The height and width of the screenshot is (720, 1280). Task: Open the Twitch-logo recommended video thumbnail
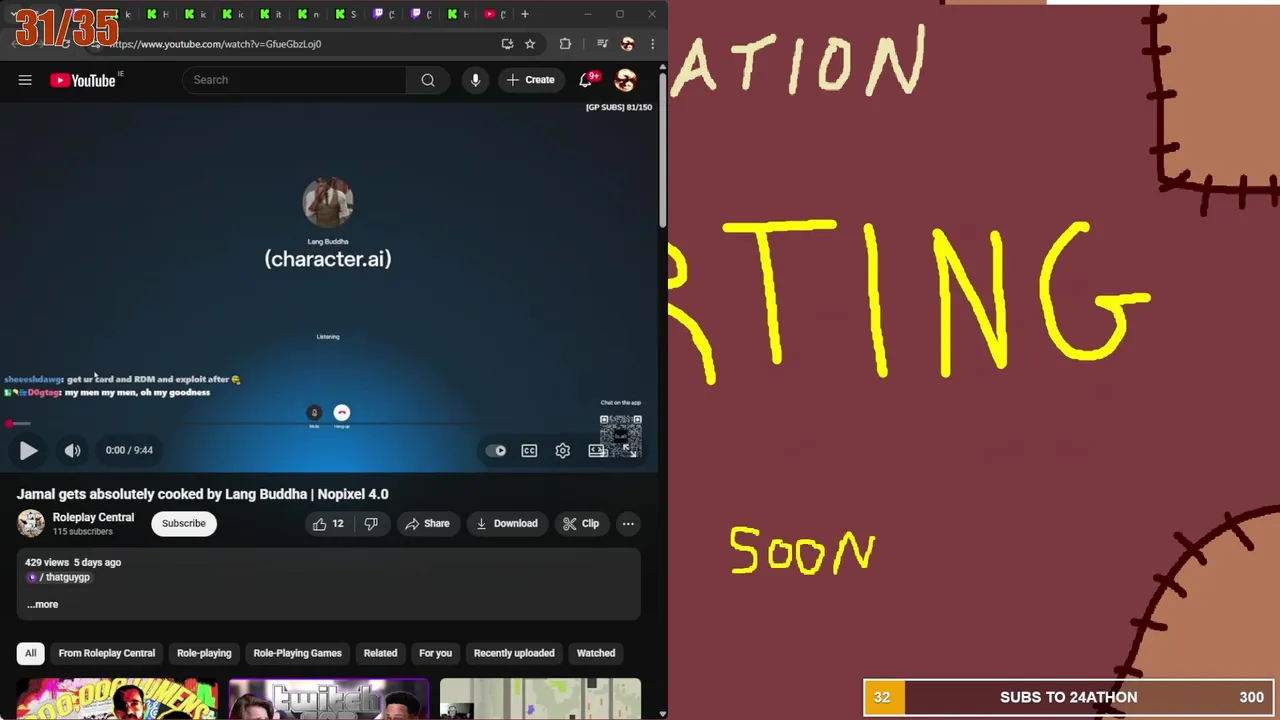coord(329,699)
